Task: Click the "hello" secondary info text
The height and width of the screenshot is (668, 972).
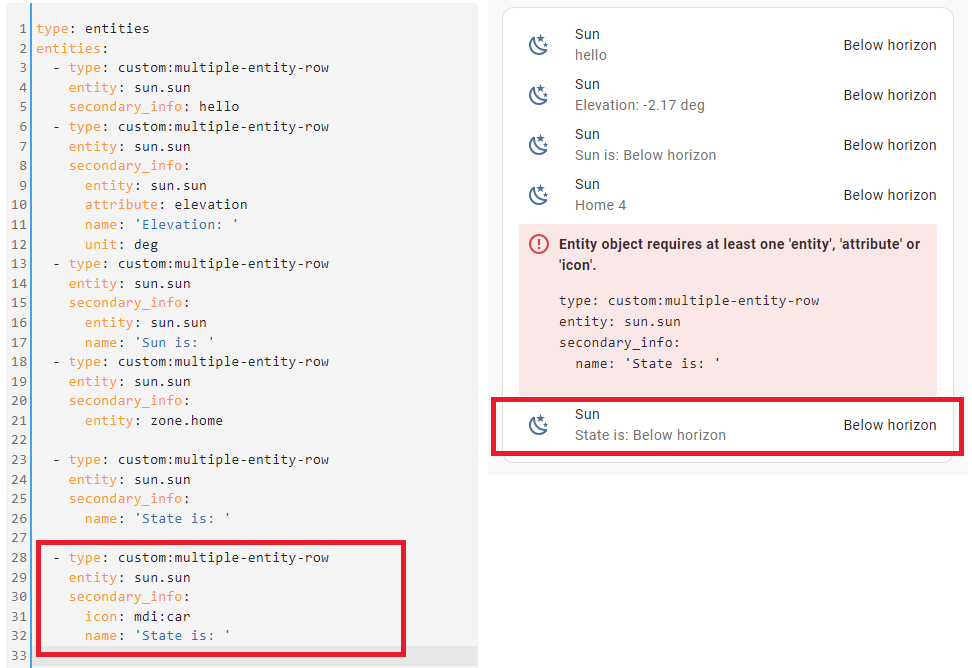Action: coord(590,55)
